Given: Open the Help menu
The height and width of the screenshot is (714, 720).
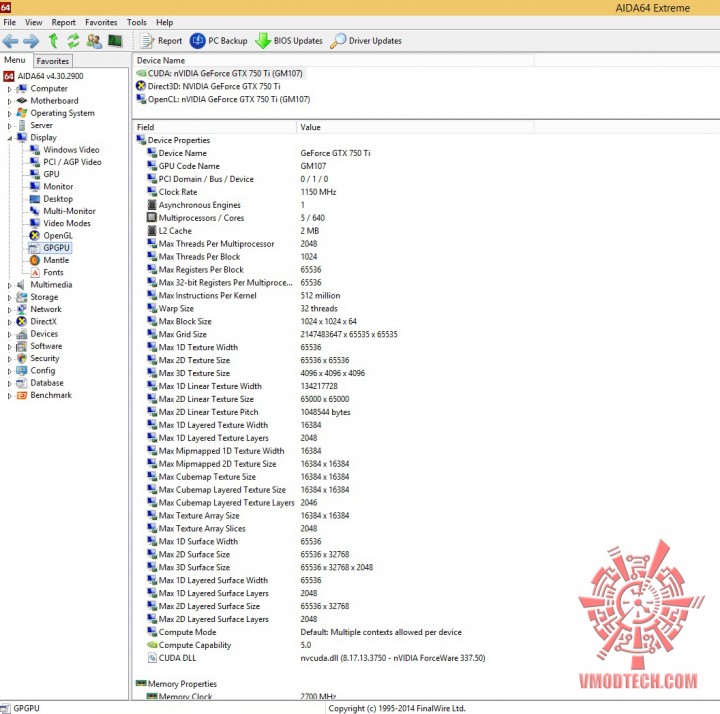Looking at the screenshot, I should tap(164, 22).
